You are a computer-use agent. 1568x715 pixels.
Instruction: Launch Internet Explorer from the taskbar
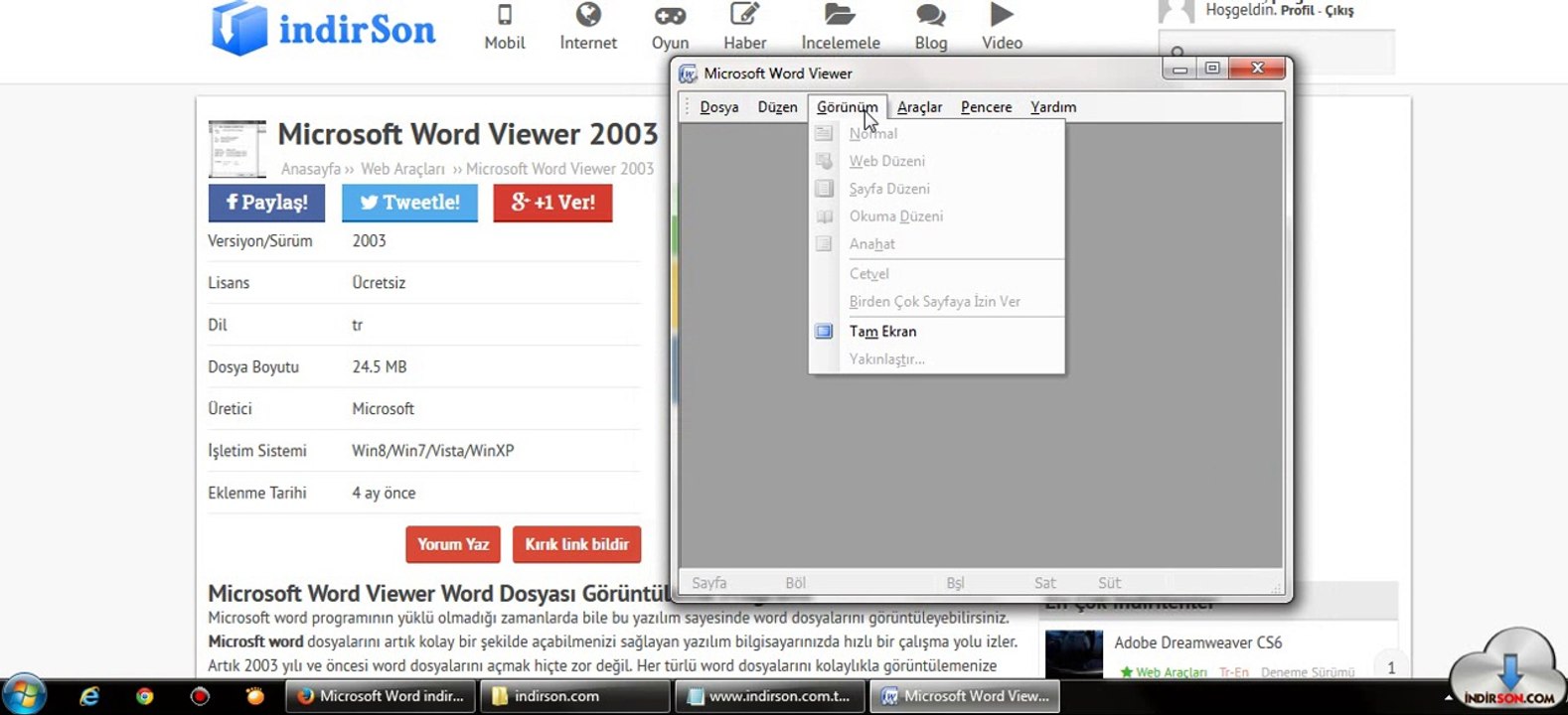click(x=89, y=696)
